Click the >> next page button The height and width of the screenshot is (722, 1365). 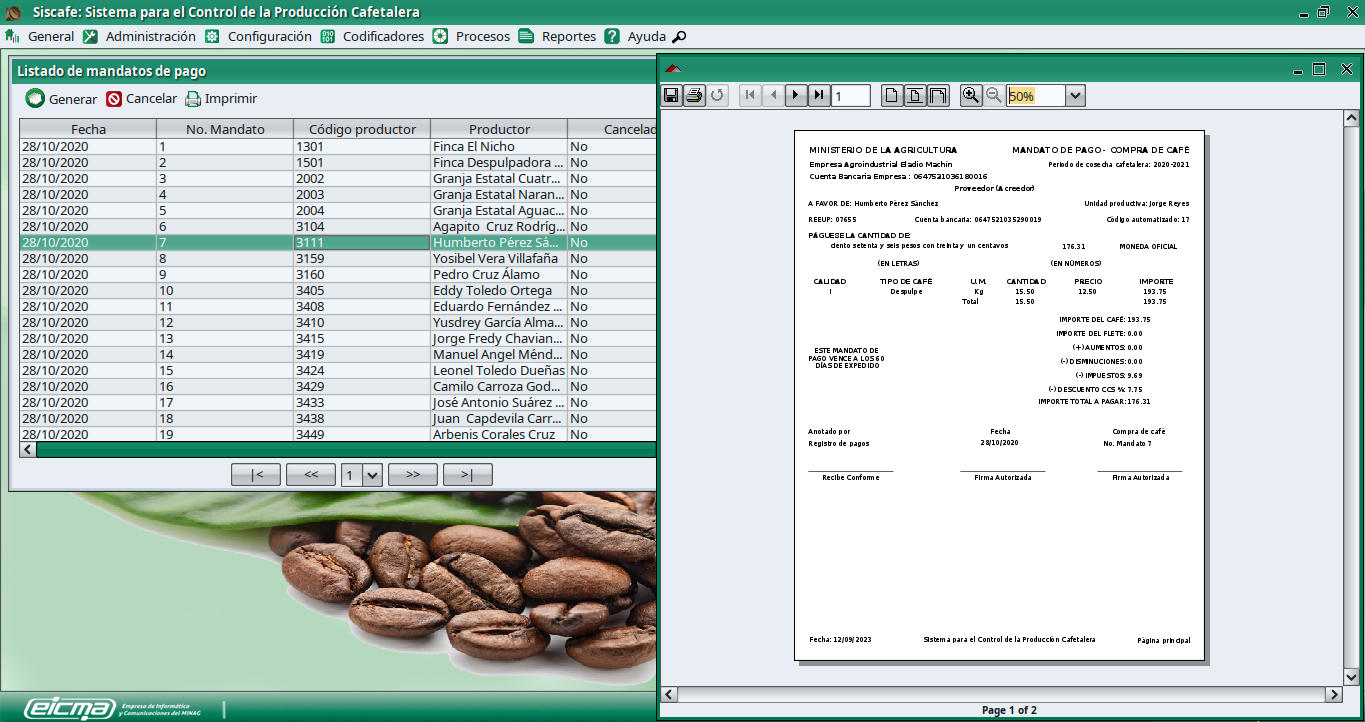coord(413,475)
